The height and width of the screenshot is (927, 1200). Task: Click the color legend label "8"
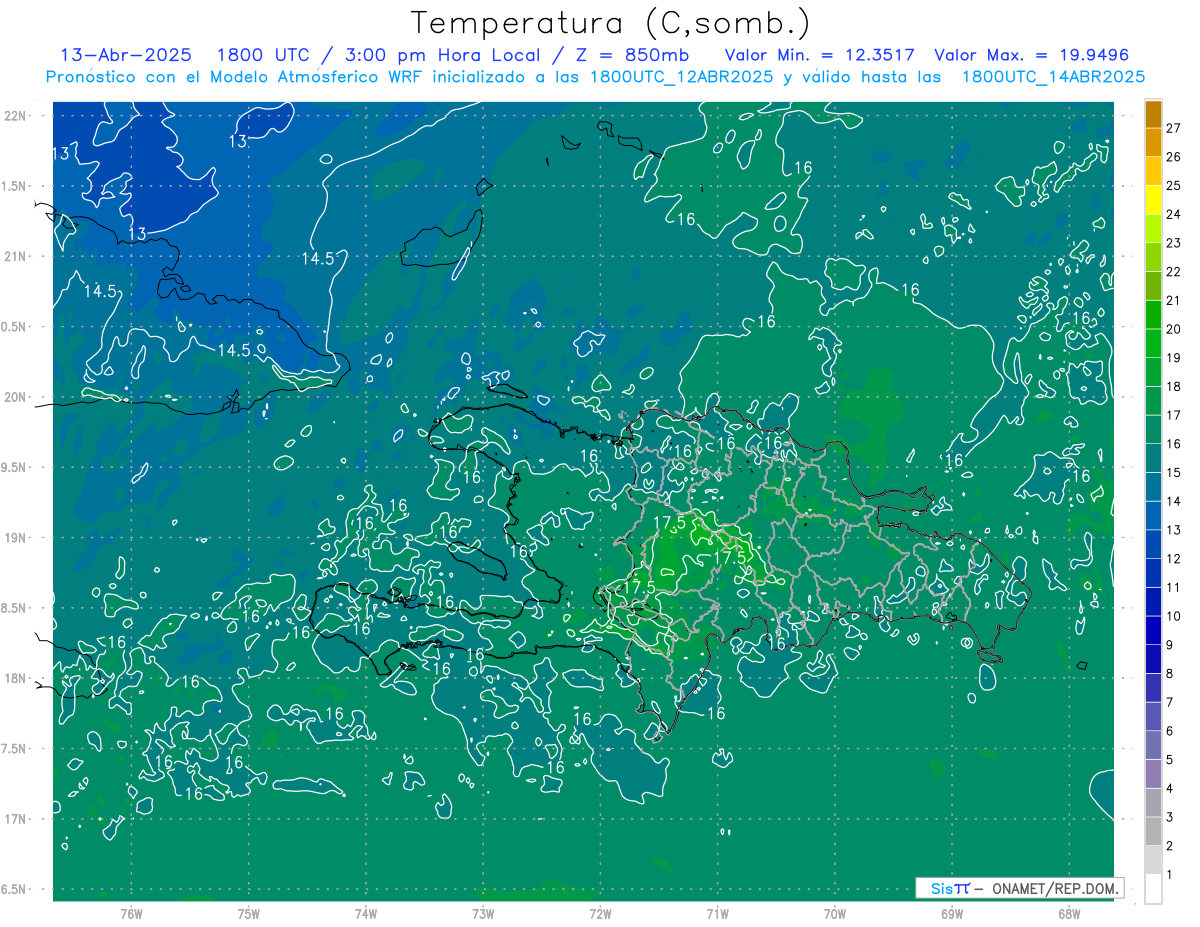pos(1170,674)
